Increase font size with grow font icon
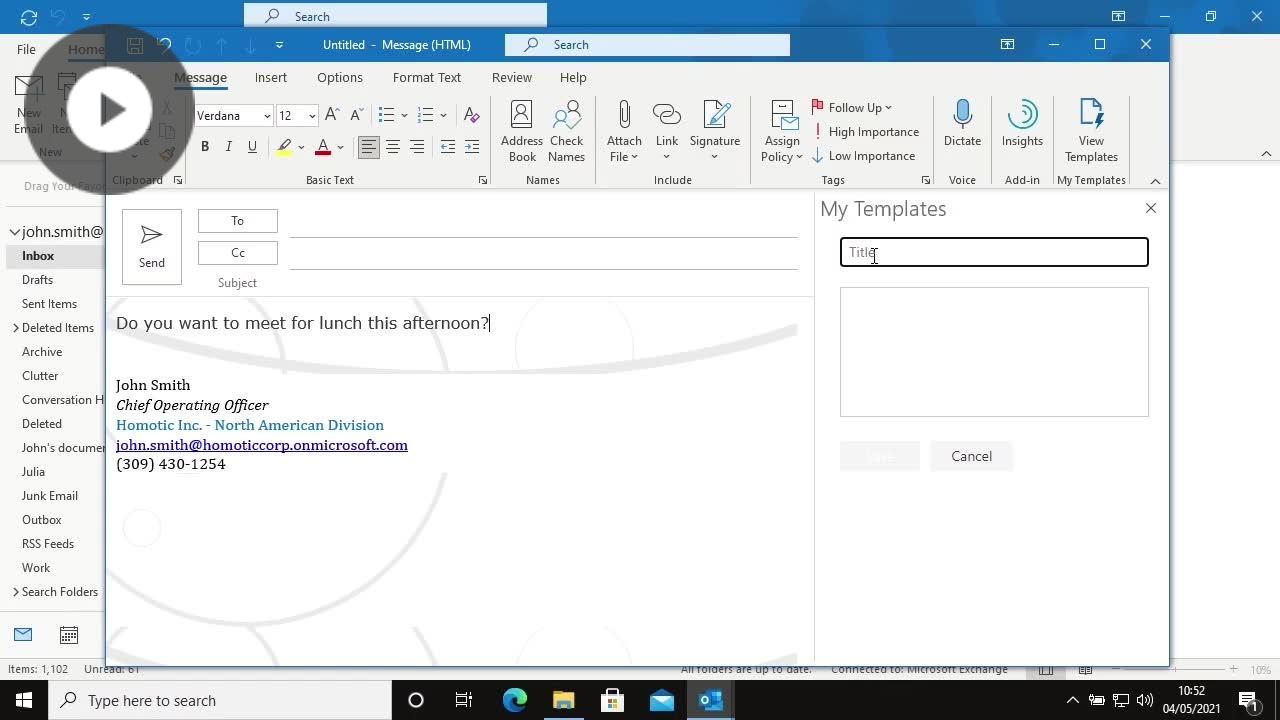Viewport: 1280px width, 720px height. (x=333, y=115)
